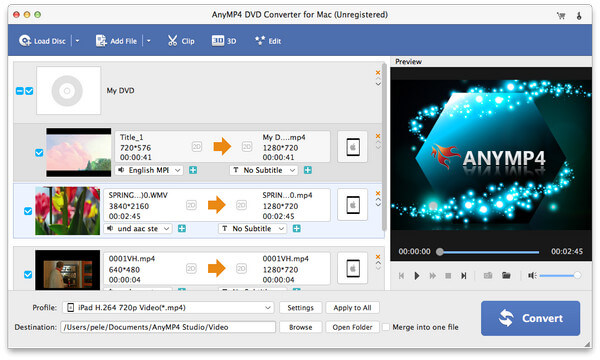Image resolution: width=600 pixels, height=360 pixels.
Task: Adjust the volume slider
Action: pos(560,275)
